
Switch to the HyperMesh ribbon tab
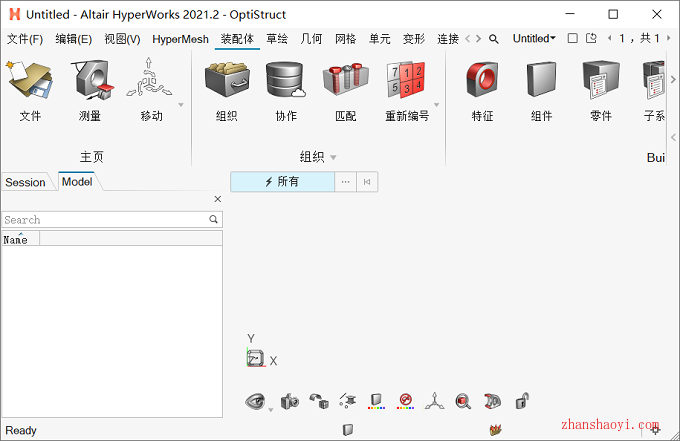180,39
